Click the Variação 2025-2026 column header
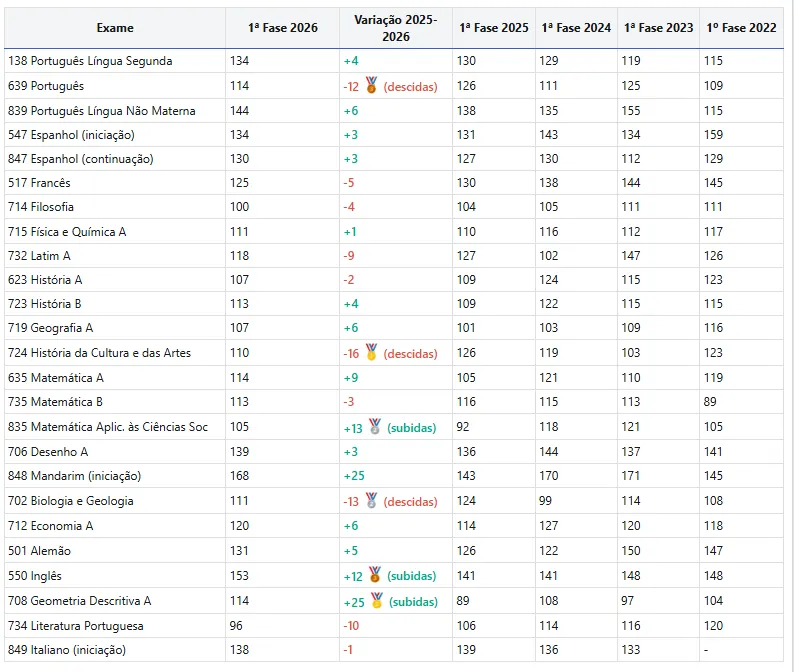This screenshot has height=672, width=794. [395, 28]
